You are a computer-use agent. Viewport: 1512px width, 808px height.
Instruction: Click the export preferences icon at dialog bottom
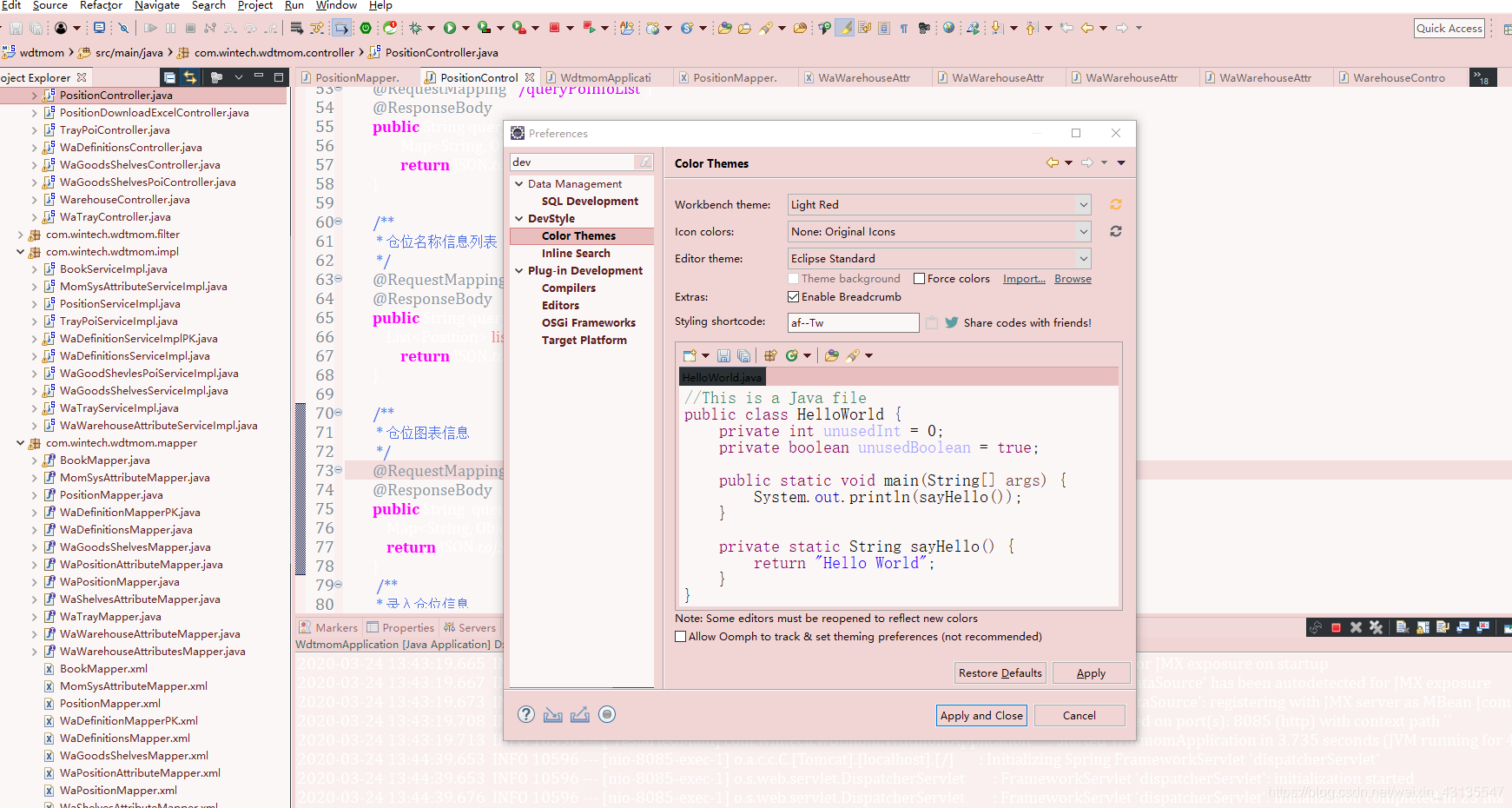[580, 714]
